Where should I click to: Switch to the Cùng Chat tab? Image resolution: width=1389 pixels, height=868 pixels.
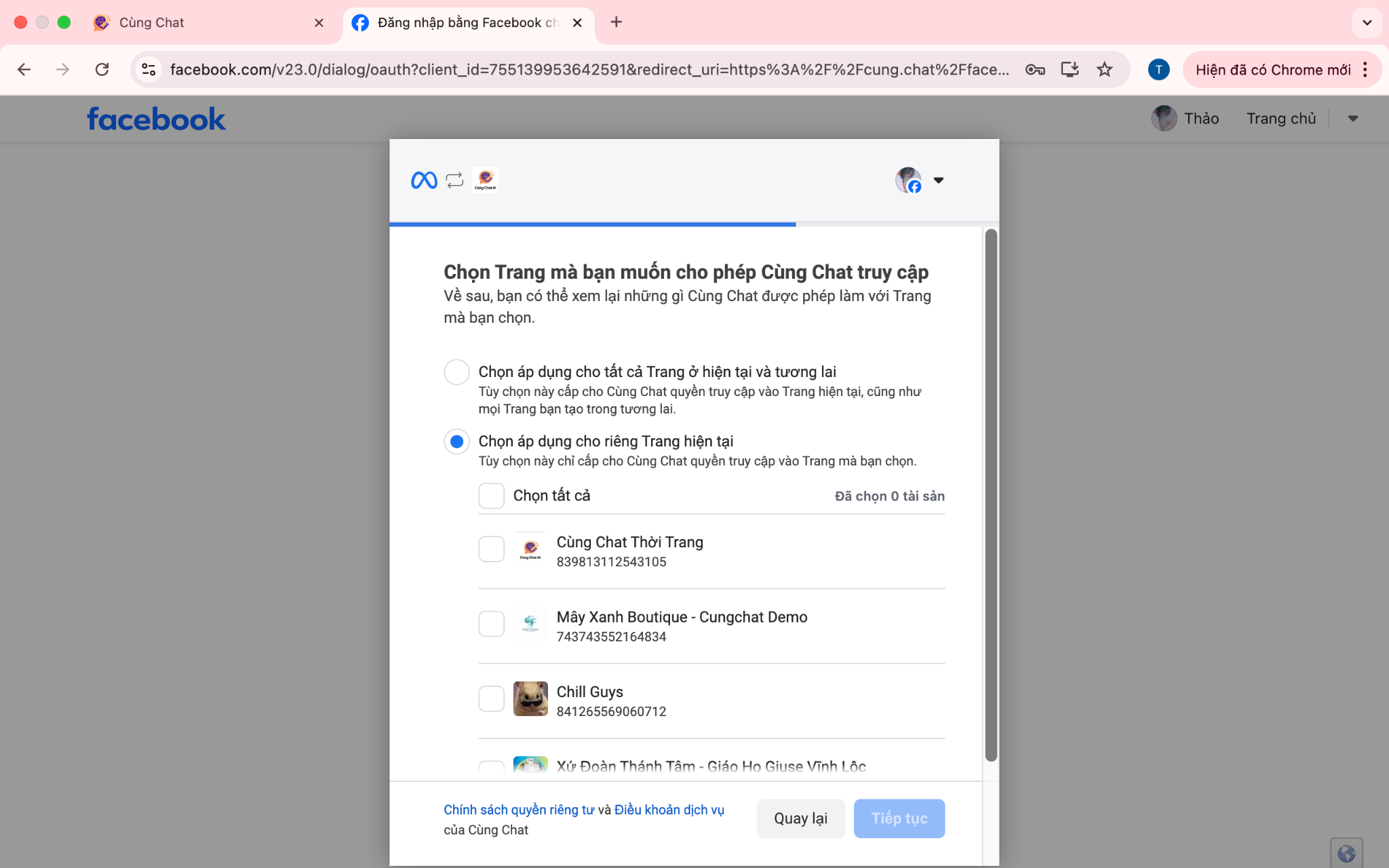pyautogui.click(x=152, y=22)
